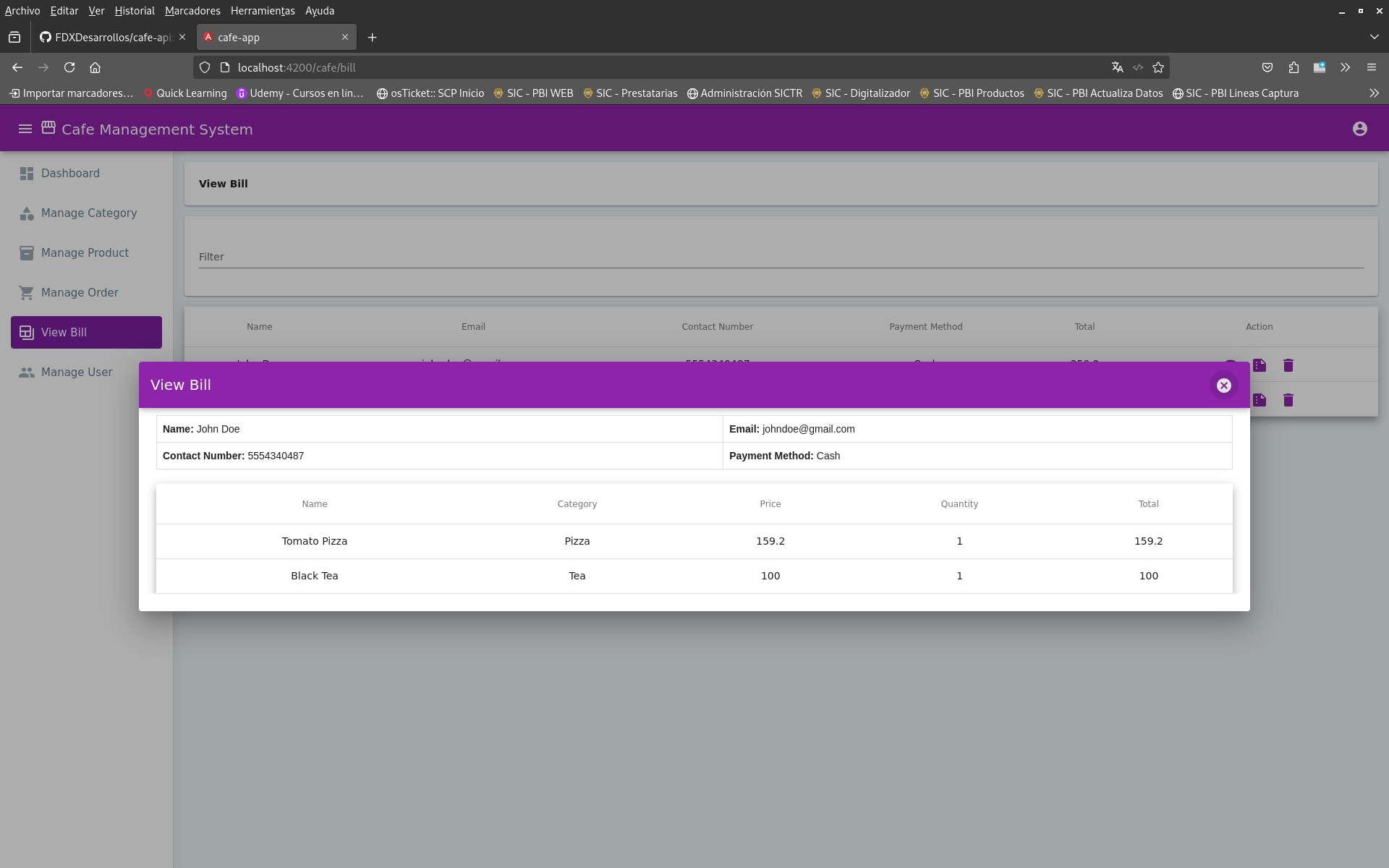Switch to the FDXDesarrollos/cafe-api tab
Screen dimensions: 1389x868
[112, 38]
